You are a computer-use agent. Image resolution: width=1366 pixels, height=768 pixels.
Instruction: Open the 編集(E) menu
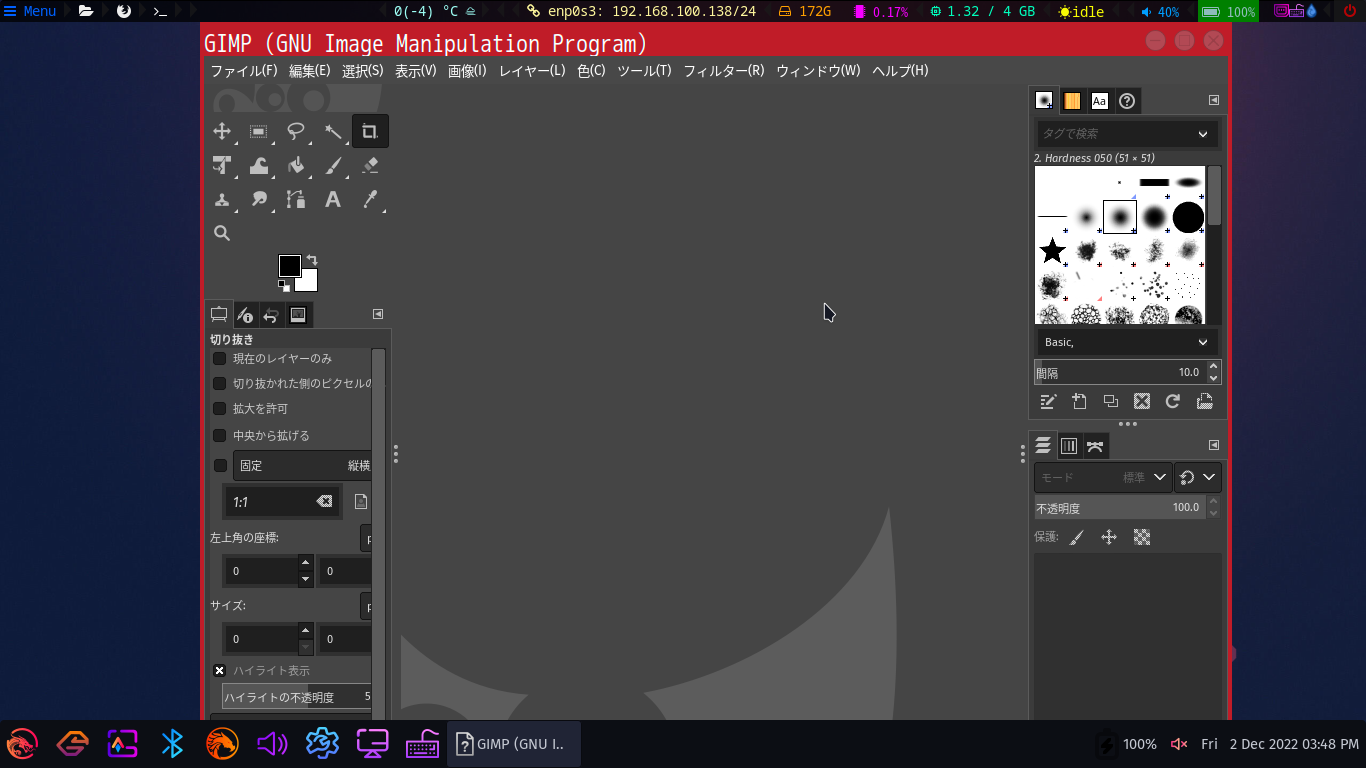[309, 71]
